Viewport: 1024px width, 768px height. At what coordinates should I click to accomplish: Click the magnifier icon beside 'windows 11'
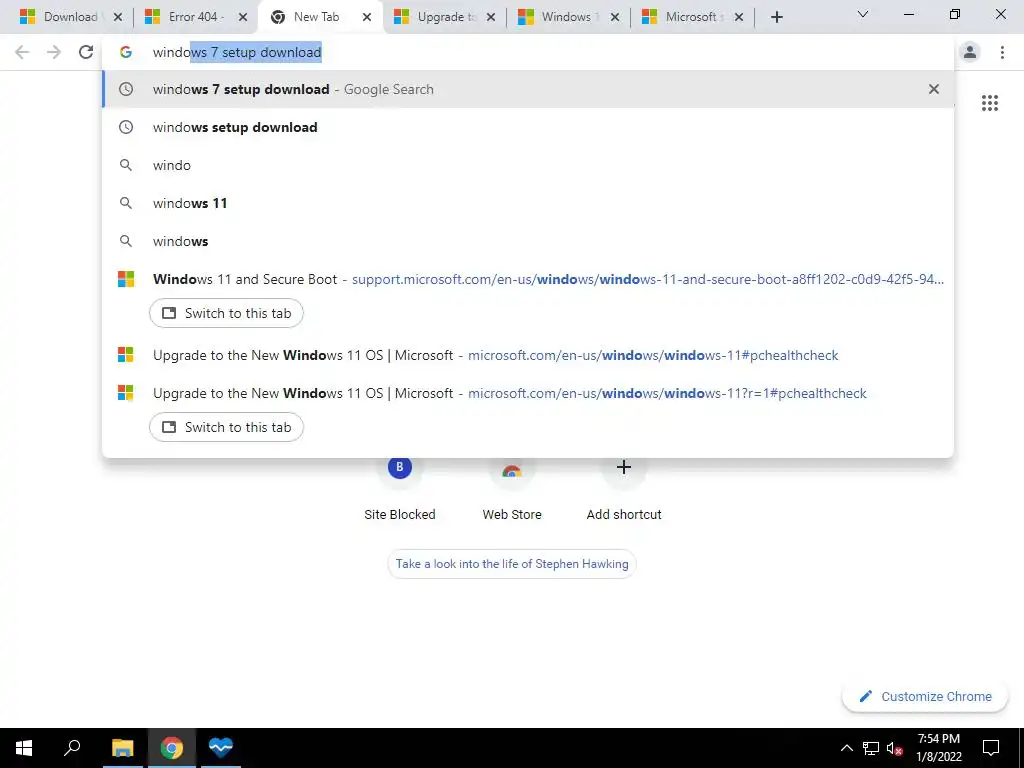[x=125, y=203]
